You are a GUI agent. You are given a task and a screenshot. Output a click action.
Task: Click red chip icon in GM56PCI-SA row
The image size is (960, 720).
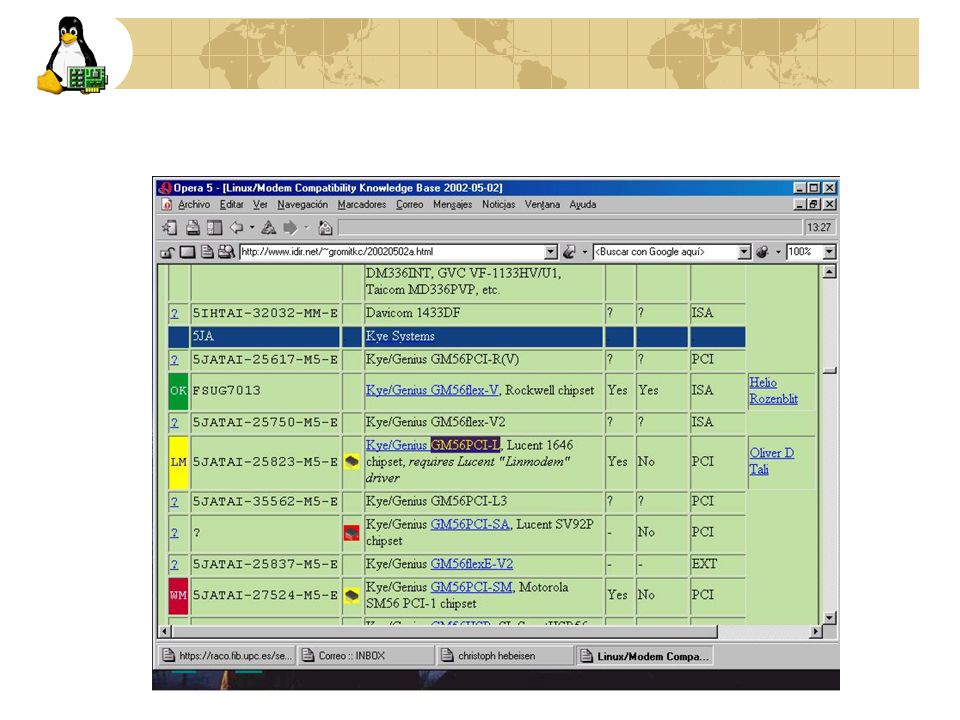[351, 533]
